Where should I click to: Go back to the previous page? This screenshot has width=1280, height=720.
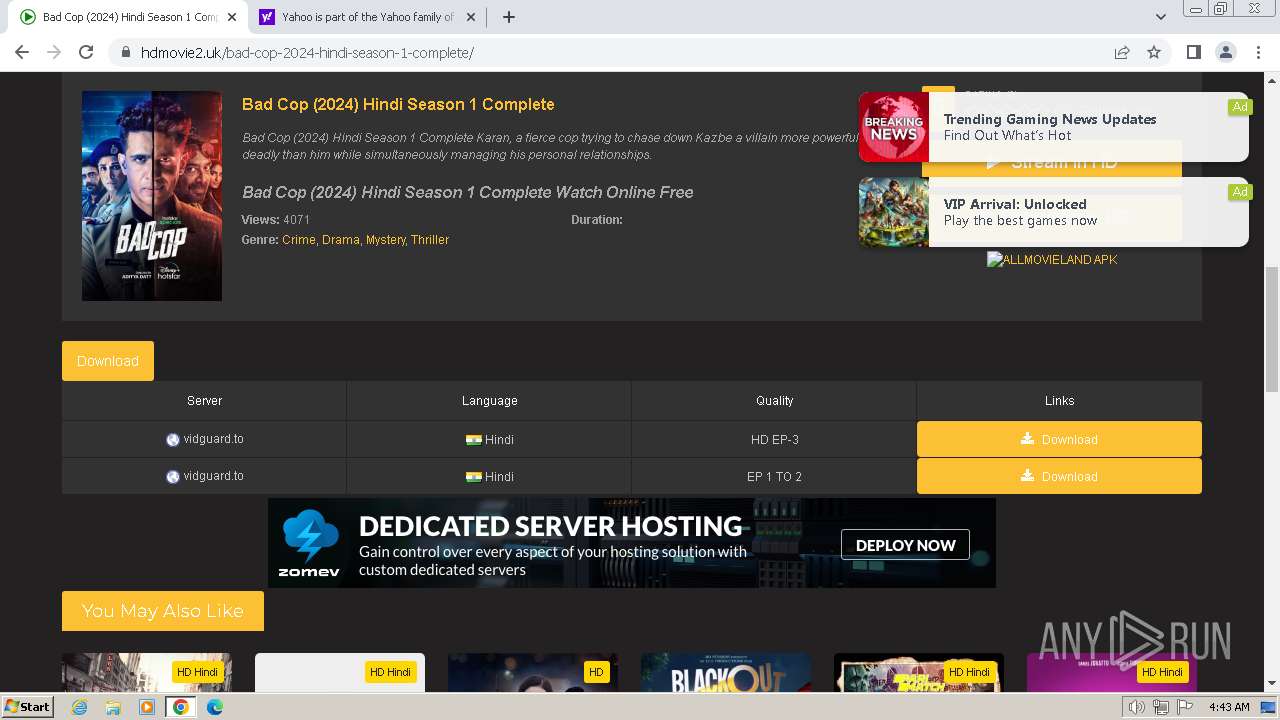pyautogui.click(x=22, y=52)
